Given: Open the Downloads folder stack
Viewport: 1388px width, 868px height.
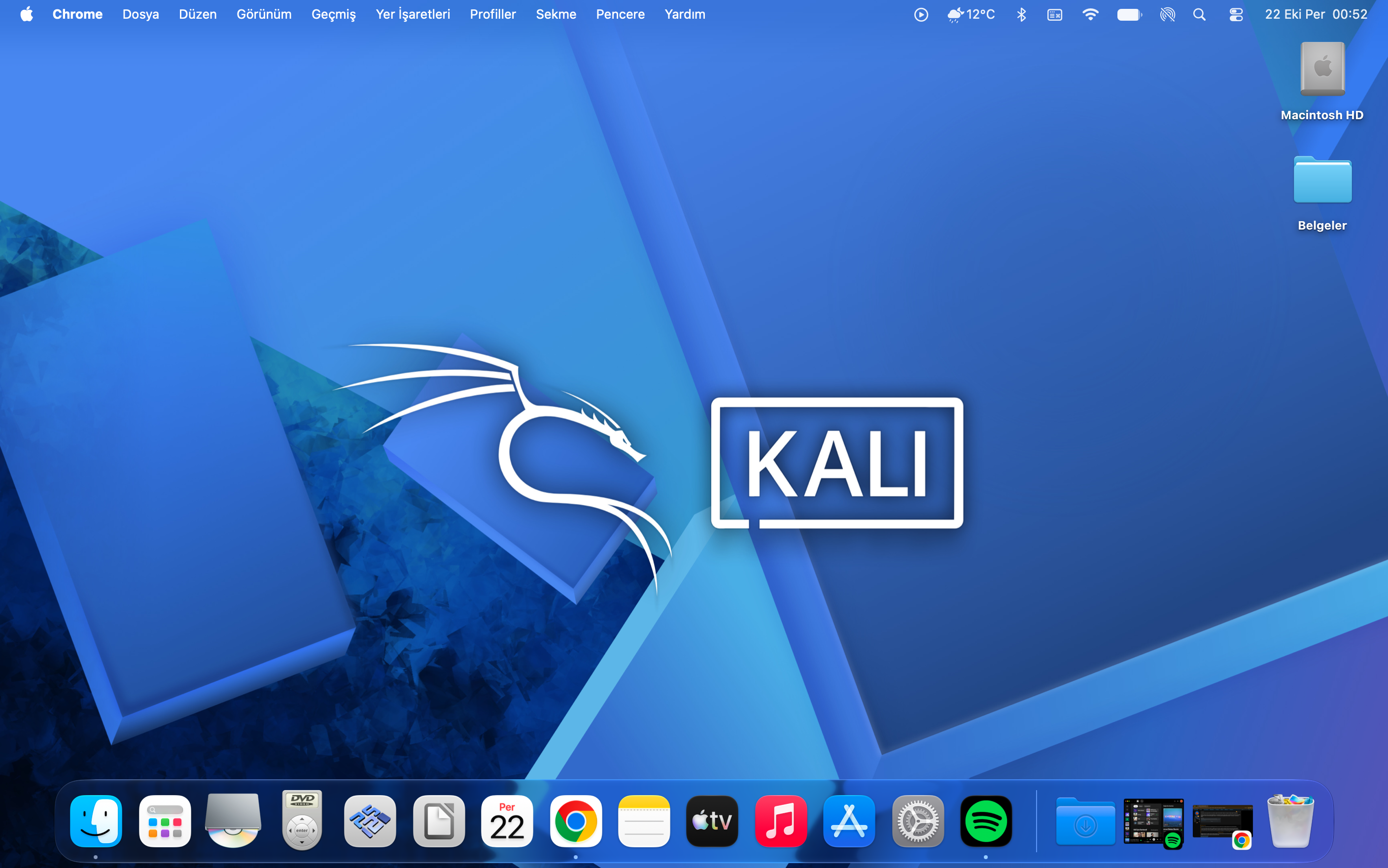Looking at the screenshot, I should tap(1085, 821).
